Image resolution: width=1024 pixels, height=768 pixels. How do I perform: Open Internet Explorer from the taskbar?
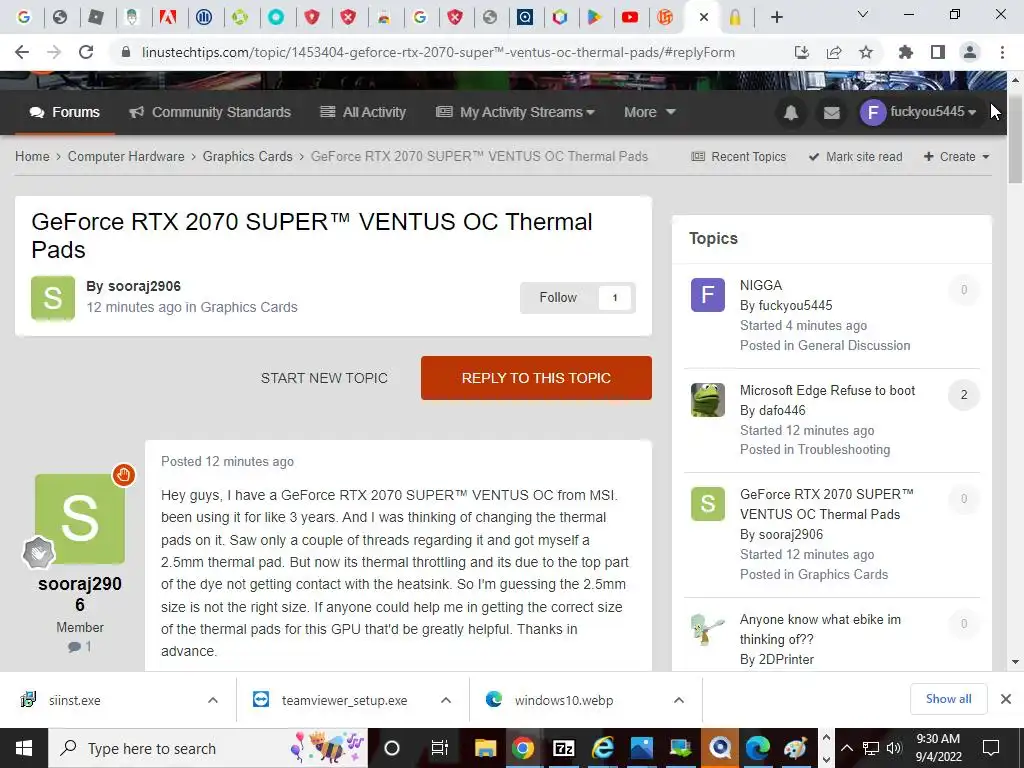pos(602,748)
